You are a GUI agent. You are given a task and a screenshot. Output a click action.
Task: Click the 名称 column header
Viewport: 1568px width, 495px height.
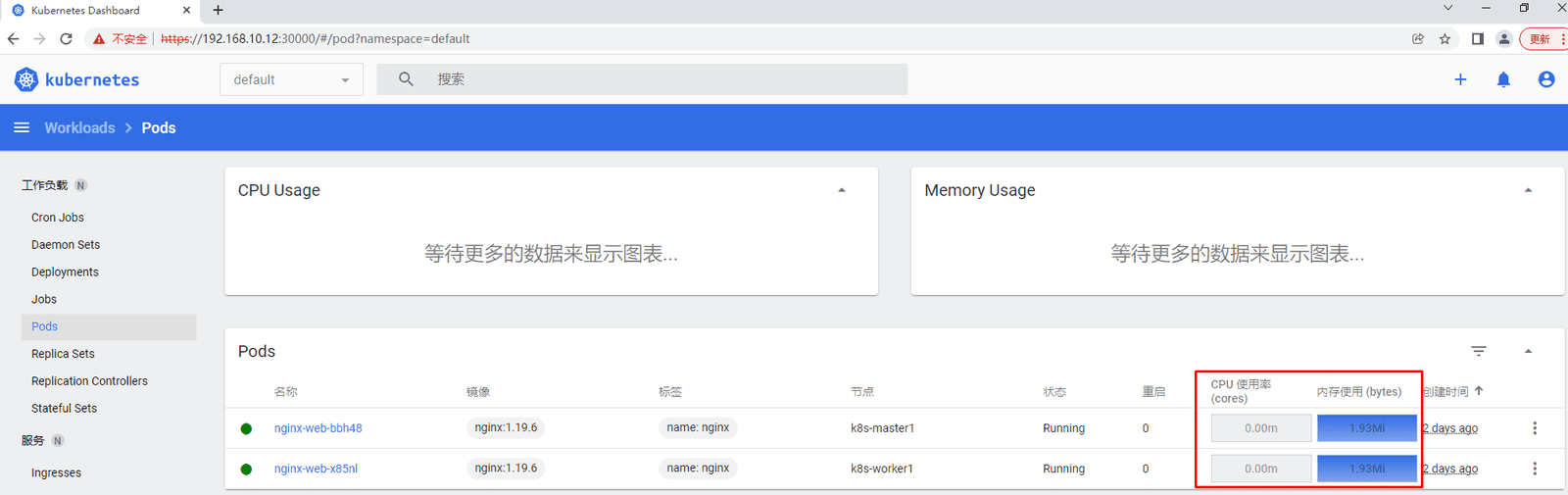285,392
